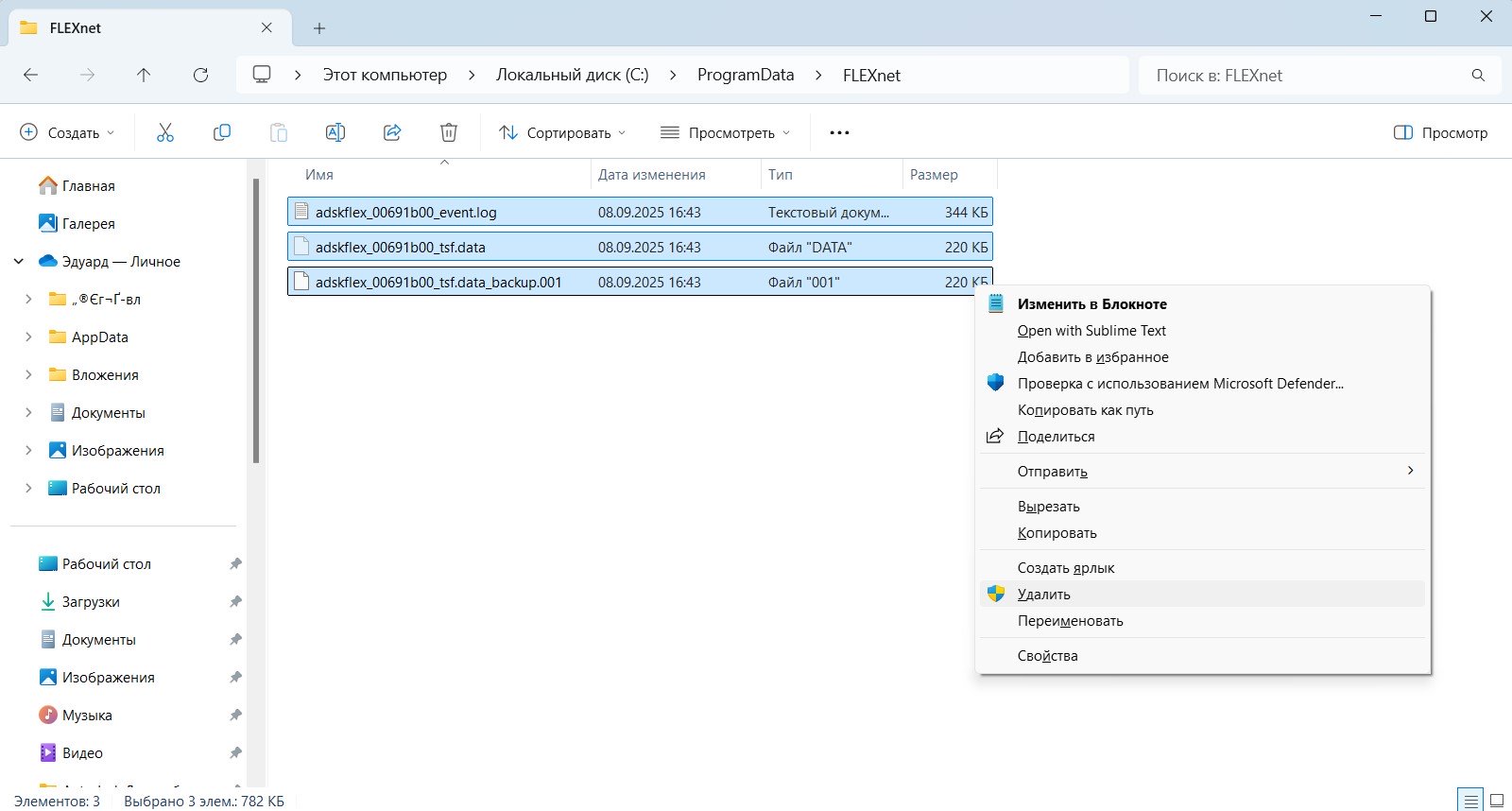Viewport: 1512px width, 811px height.
Task: Click the Share icon in toolbar
Action: pyautogui.click(x=392, y=133)
